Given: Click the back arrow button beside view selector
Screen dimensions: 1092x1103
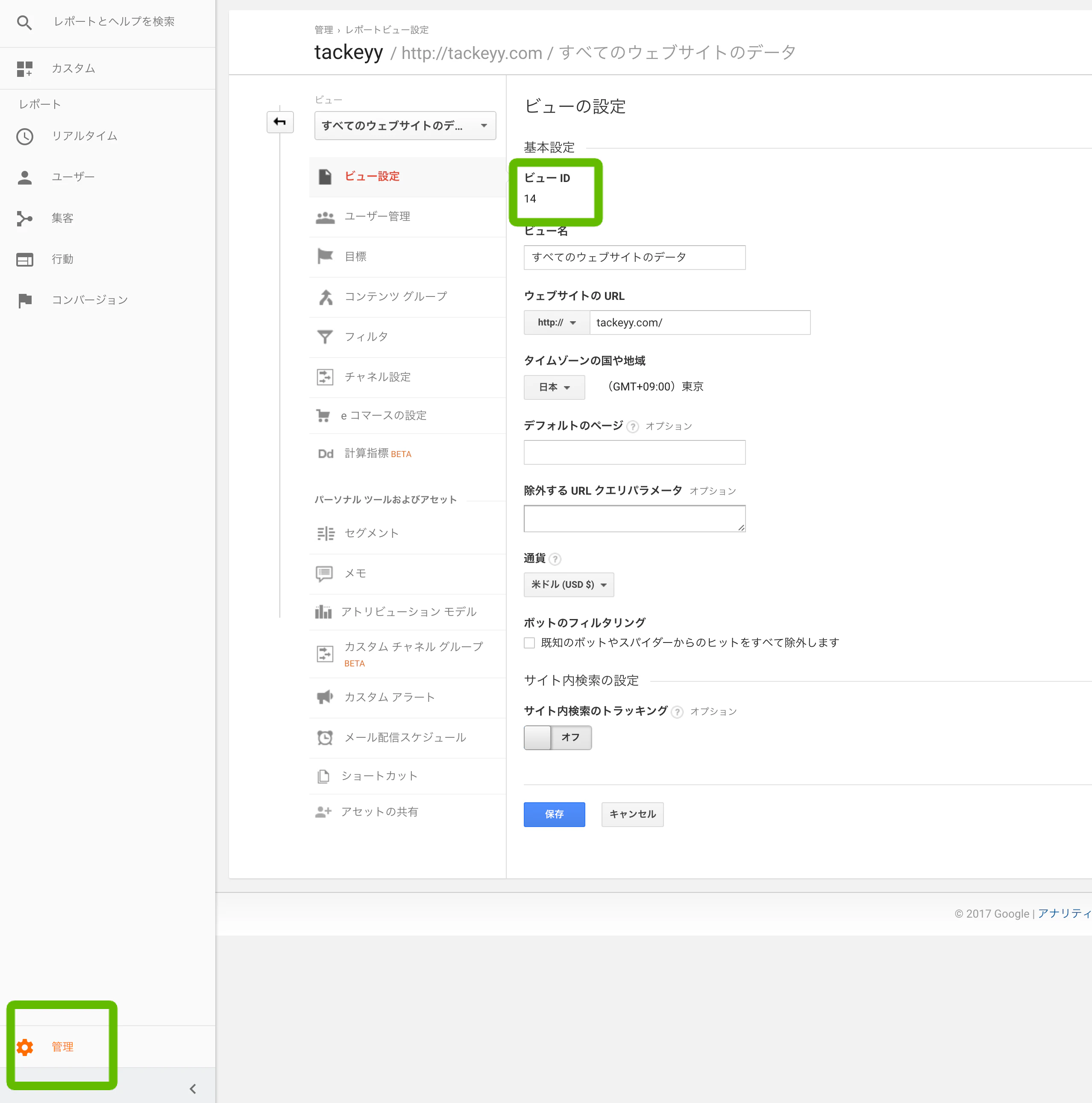Looking at the screenshot, I should (x=280, y=122).
